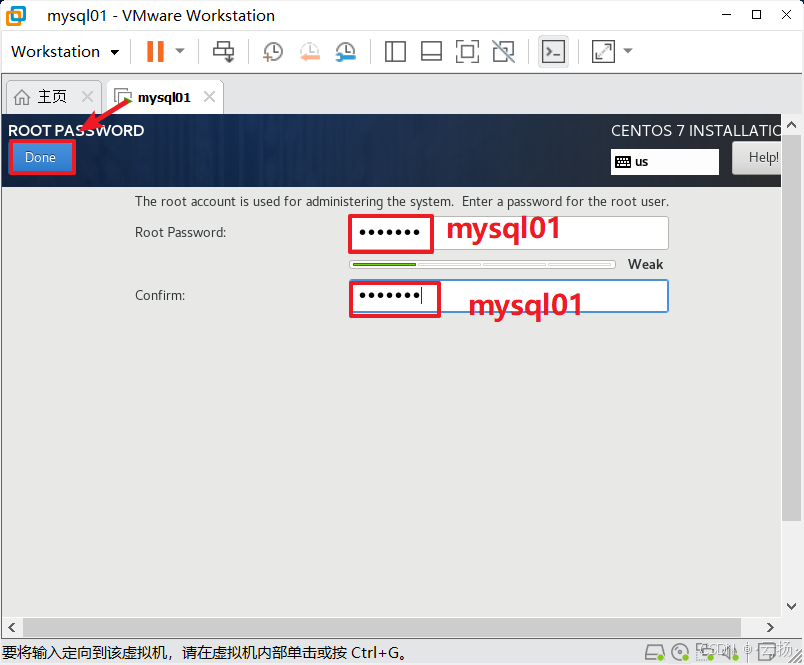Click the network adapter status icon
The image size is (804, 665).
pos(706,651)
